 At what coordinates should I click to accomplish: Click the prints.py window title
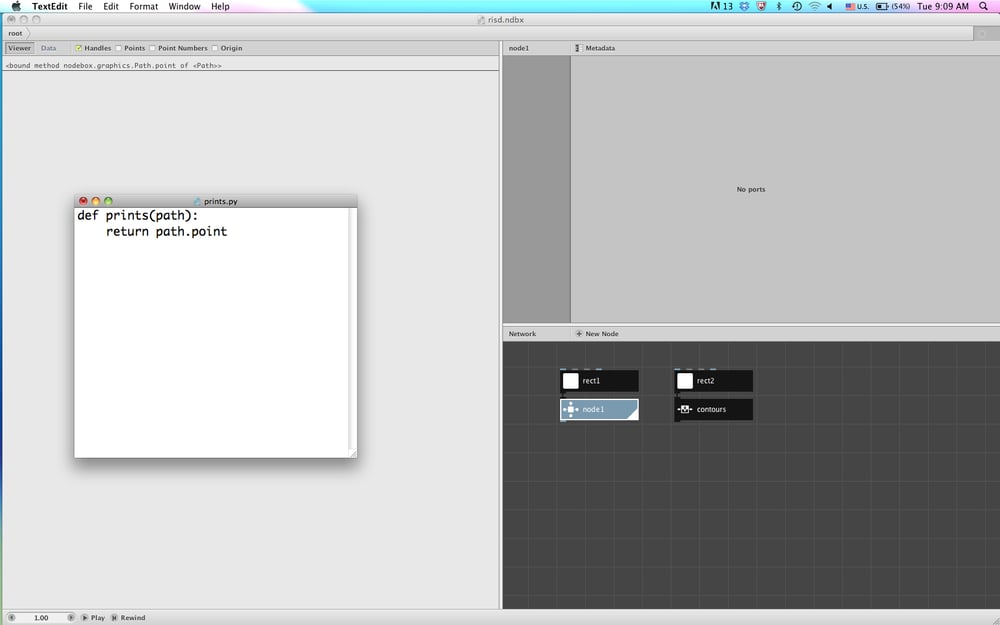pyautogui.click(x=221, y=201)
